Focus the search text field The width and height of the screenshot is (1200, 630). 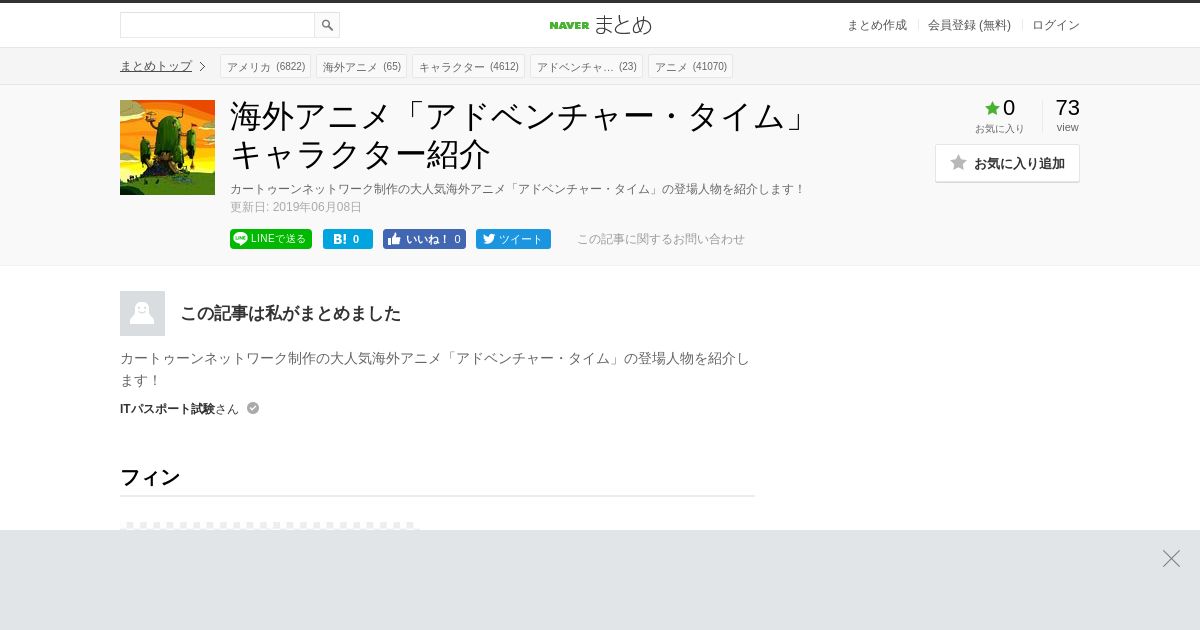click(217, 25)
